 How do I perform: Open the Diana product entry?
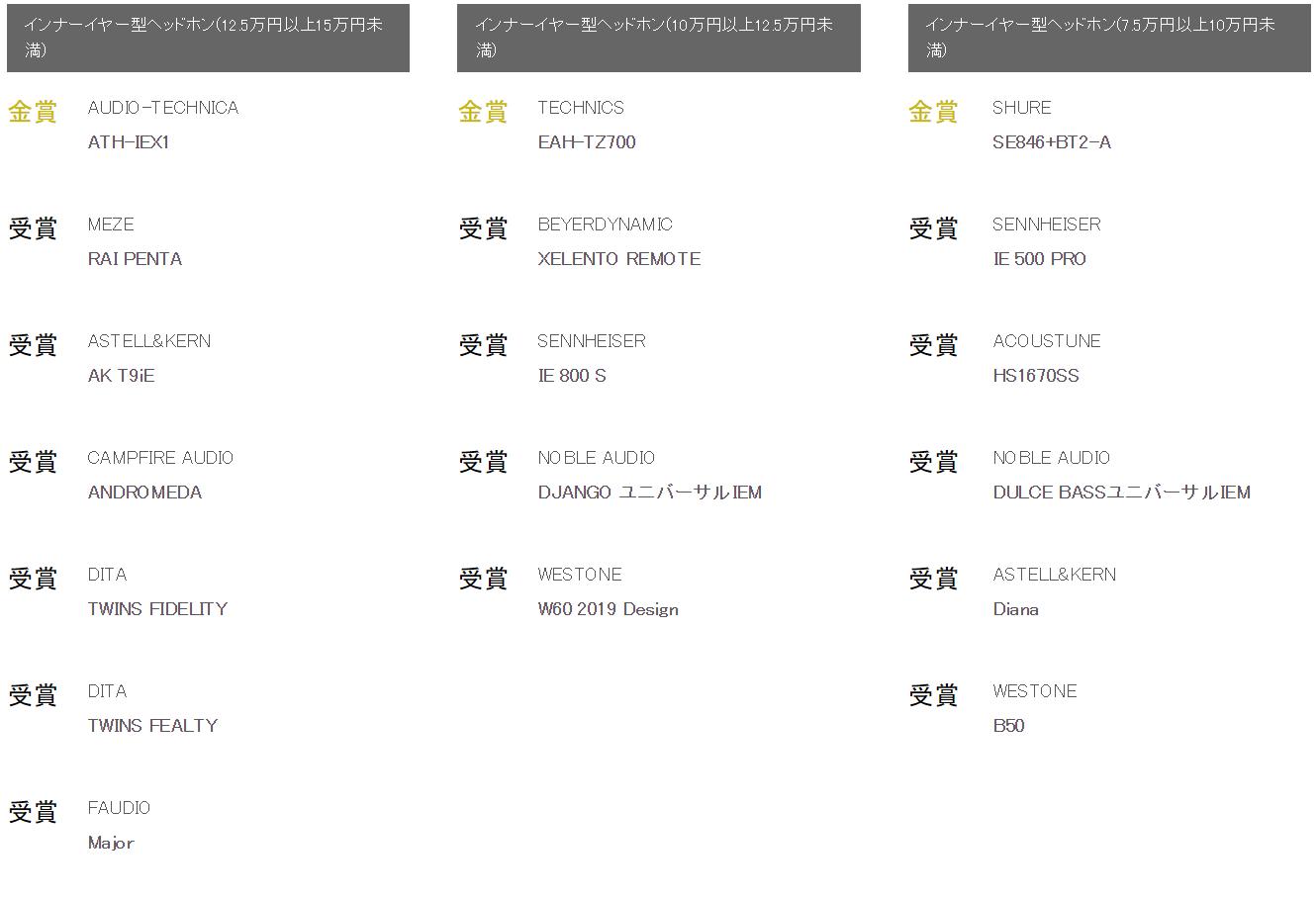1016,609
